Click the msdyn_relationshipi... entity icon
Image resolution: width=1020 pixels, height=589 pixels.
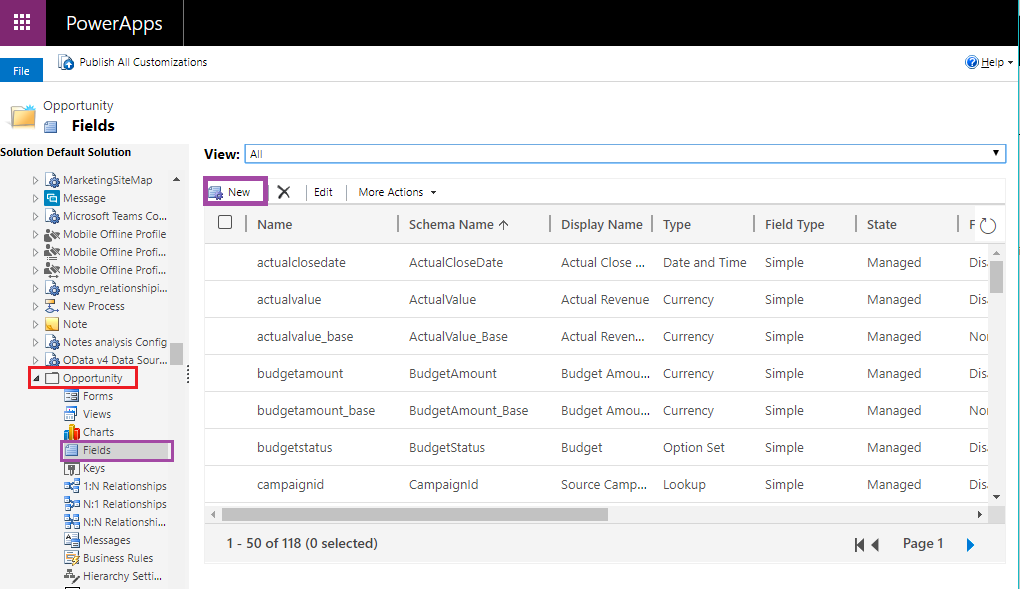[x=53, y=288]
